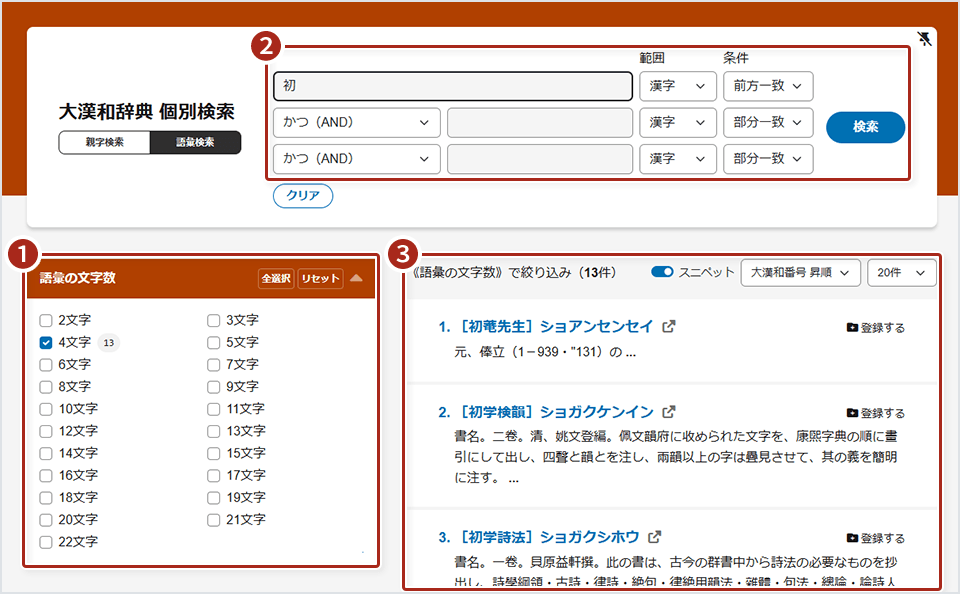The height and width of the screenshot is (594, 960).
Task: Check the 7文字 checkbox
Action: (213, 364)
